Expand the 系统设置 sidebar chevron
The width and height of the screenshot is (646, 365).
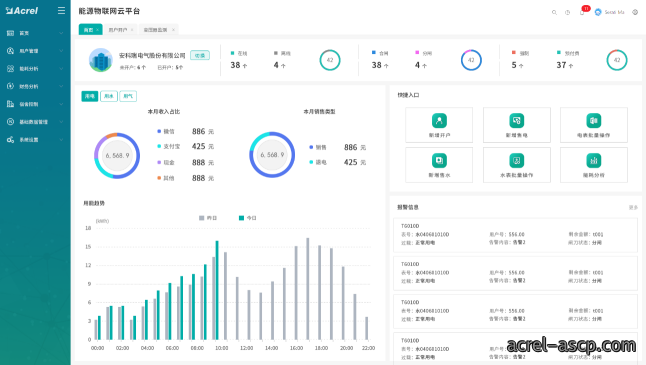[x=61, y=140]
